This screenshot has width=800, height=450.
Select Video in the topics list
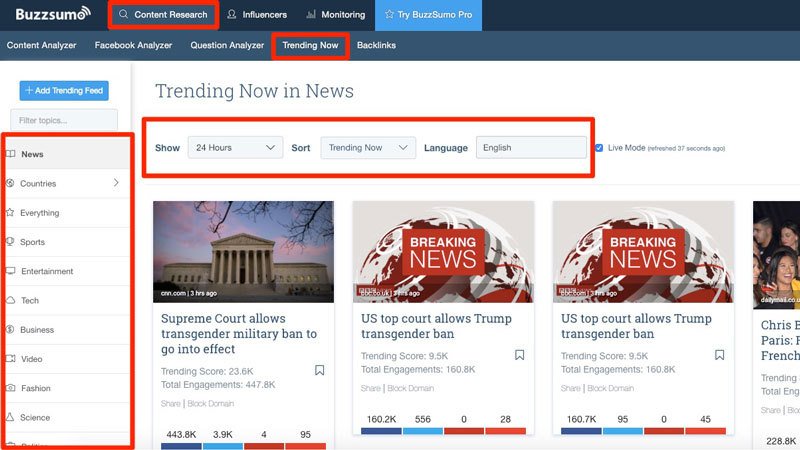coord(66,359)
